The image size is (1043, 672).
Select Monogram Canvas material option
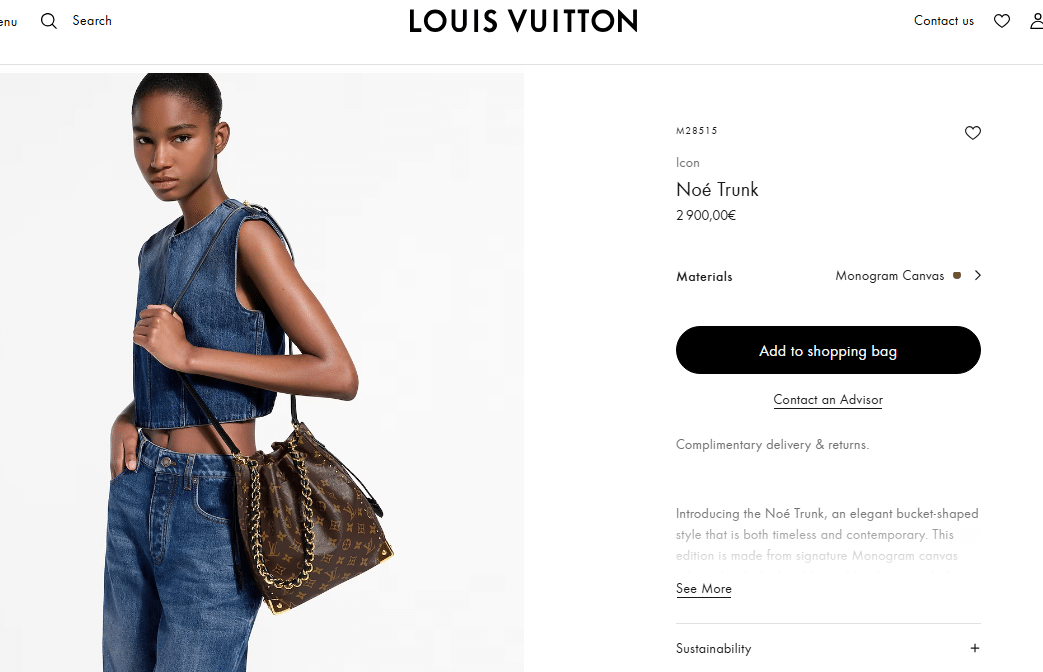[x=889, y=275]
